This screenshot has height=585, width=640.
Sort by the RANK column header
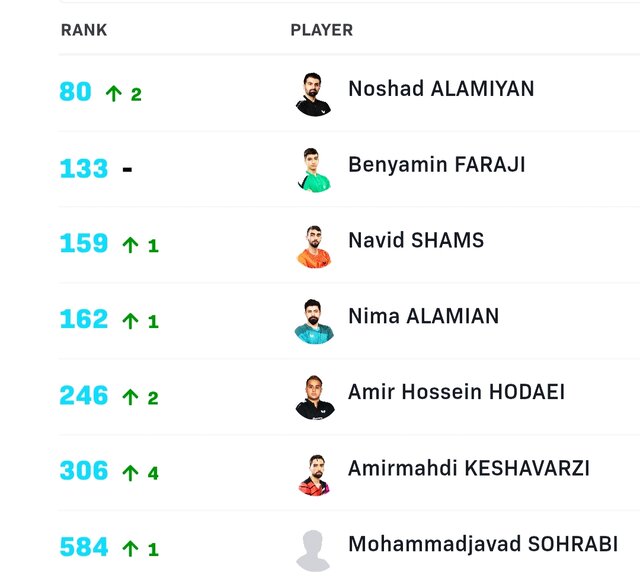coord(84,30)
